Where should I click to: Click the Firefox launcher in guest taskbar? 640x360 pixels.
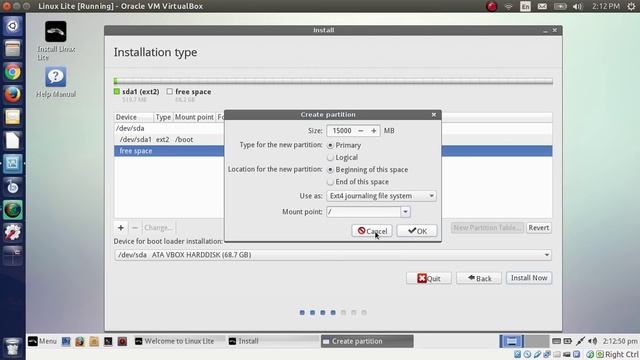[x=80, y=341]
